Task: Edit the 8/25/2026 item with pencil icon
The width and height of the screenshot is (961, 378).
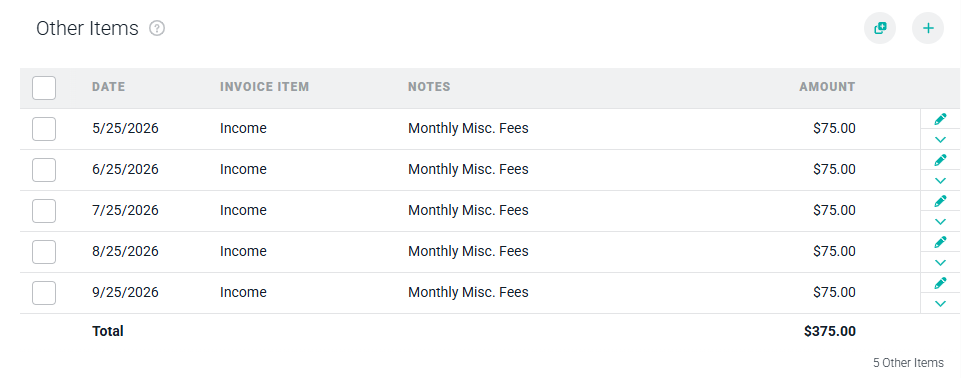Action: point(940,242)
